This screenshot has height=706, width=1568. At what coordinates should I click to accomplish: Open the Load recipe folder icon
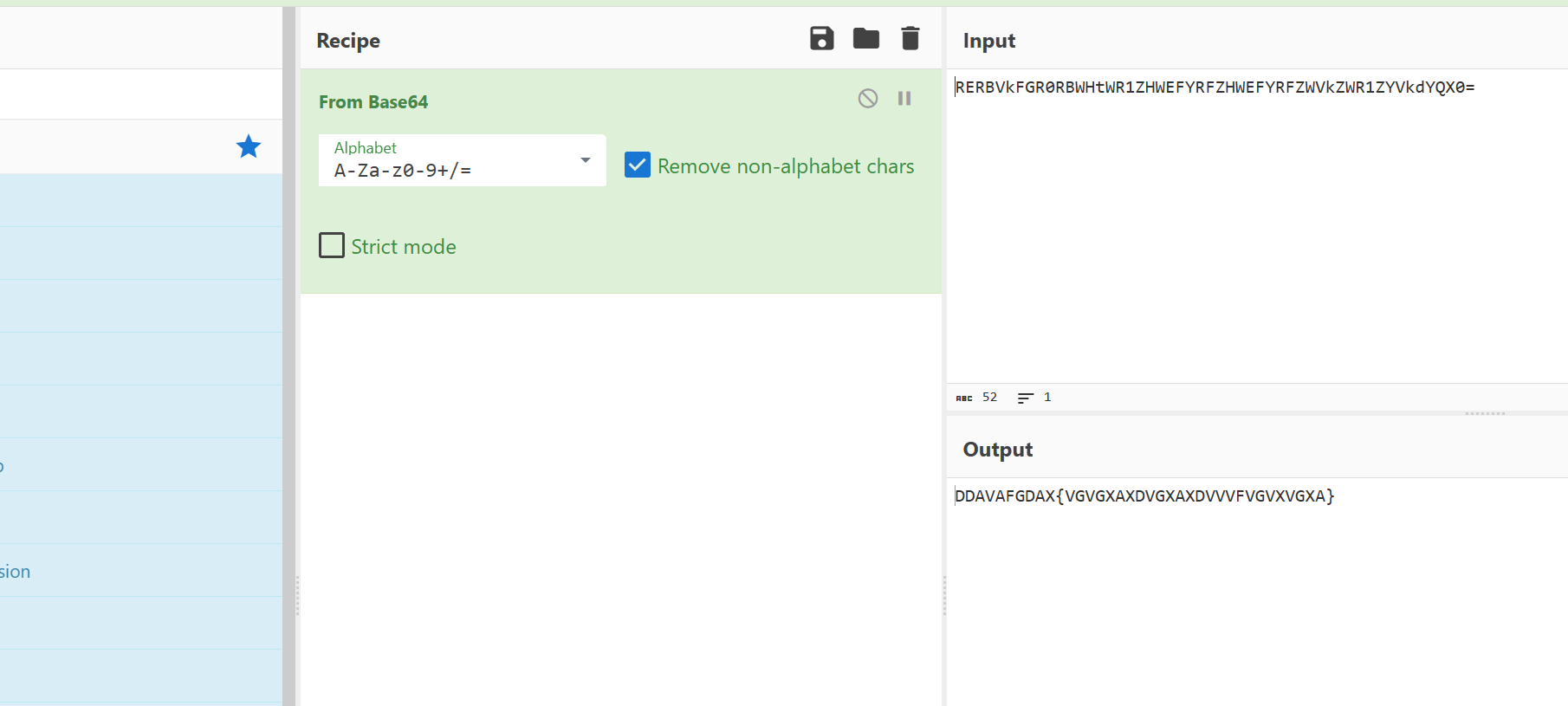865,39
